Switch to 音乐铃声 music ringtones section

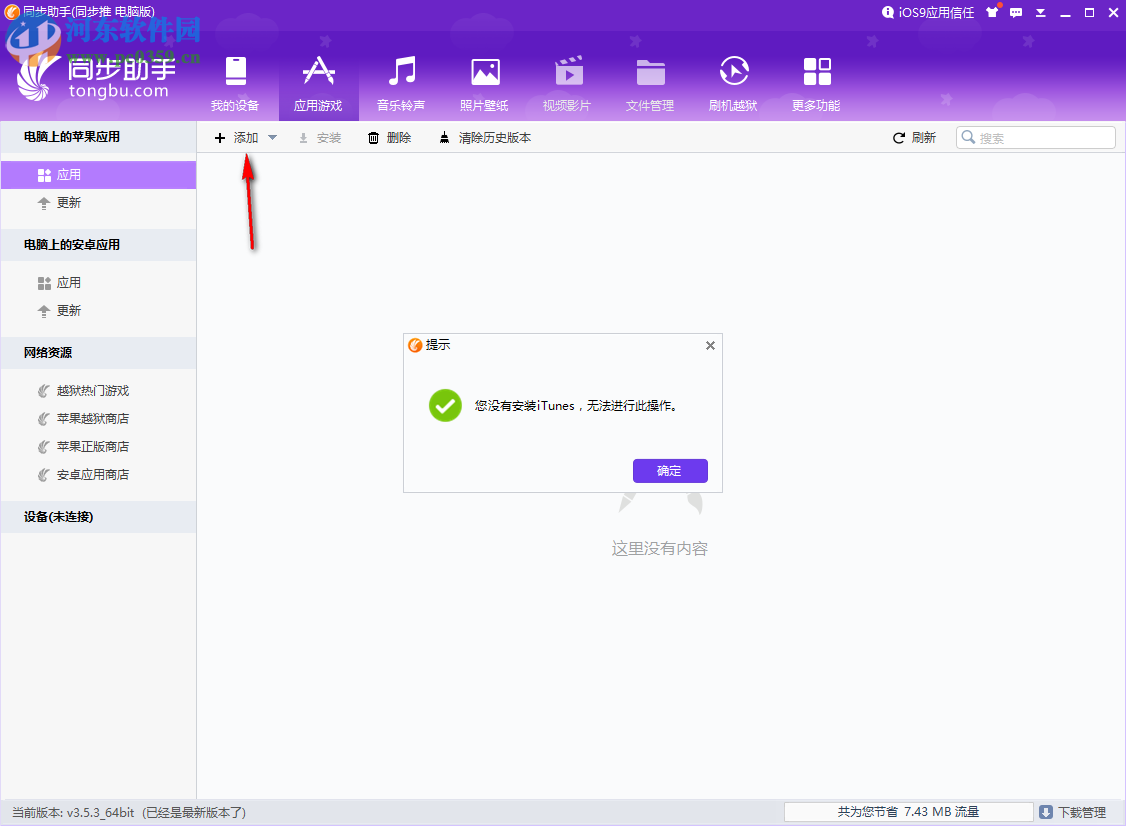tap(402, 80)
